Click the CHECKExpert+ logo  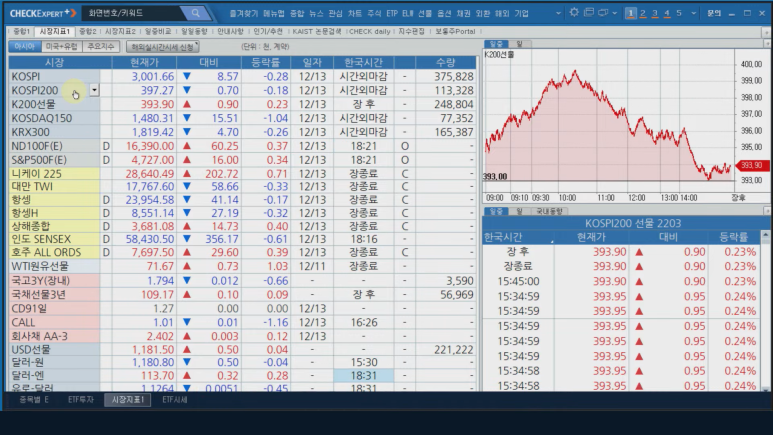pyautogui.click(x=43, y=13)
